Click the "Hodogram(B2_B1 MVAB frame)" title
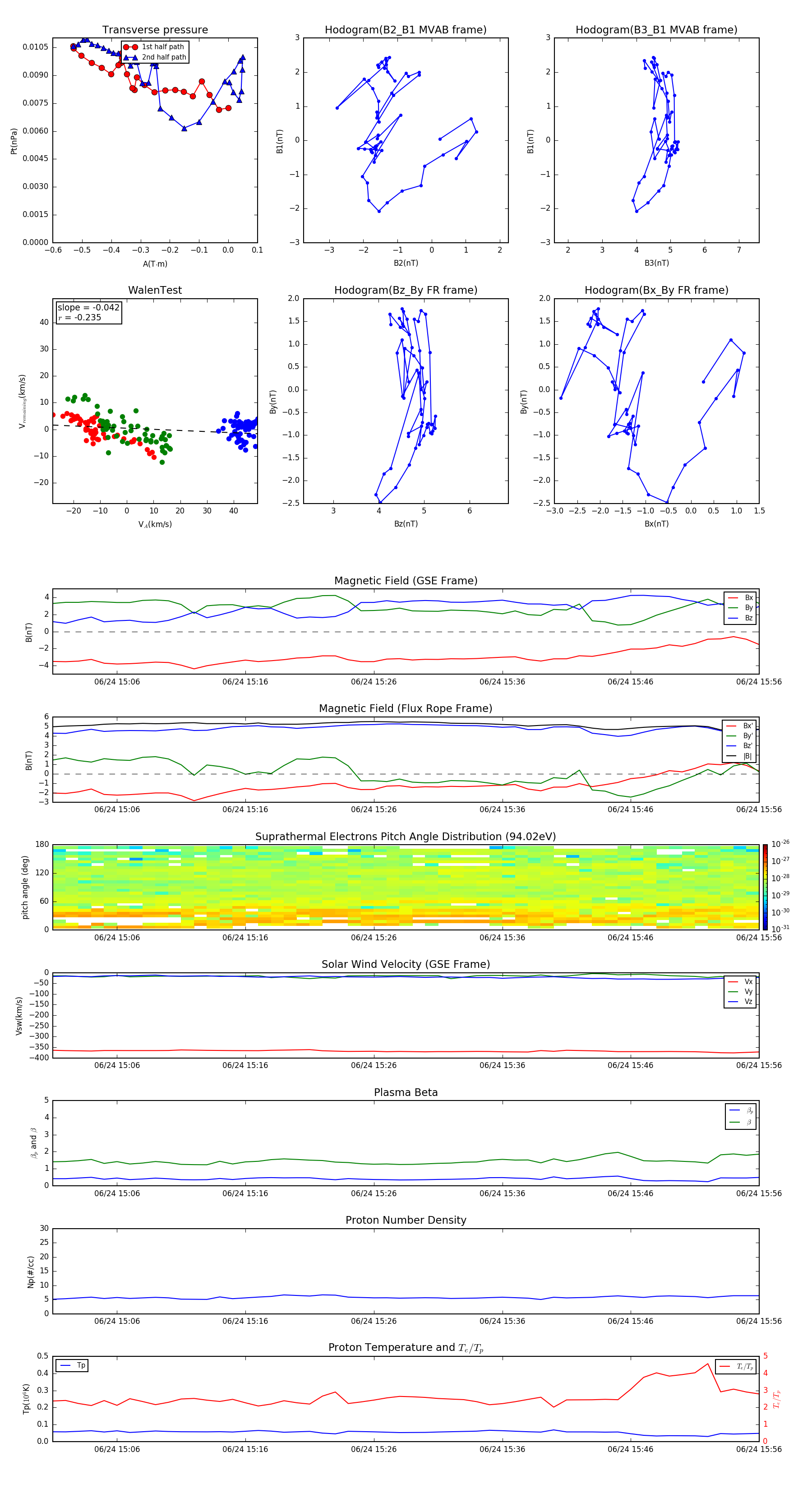 pyautogui.click(x=406, y=29)
